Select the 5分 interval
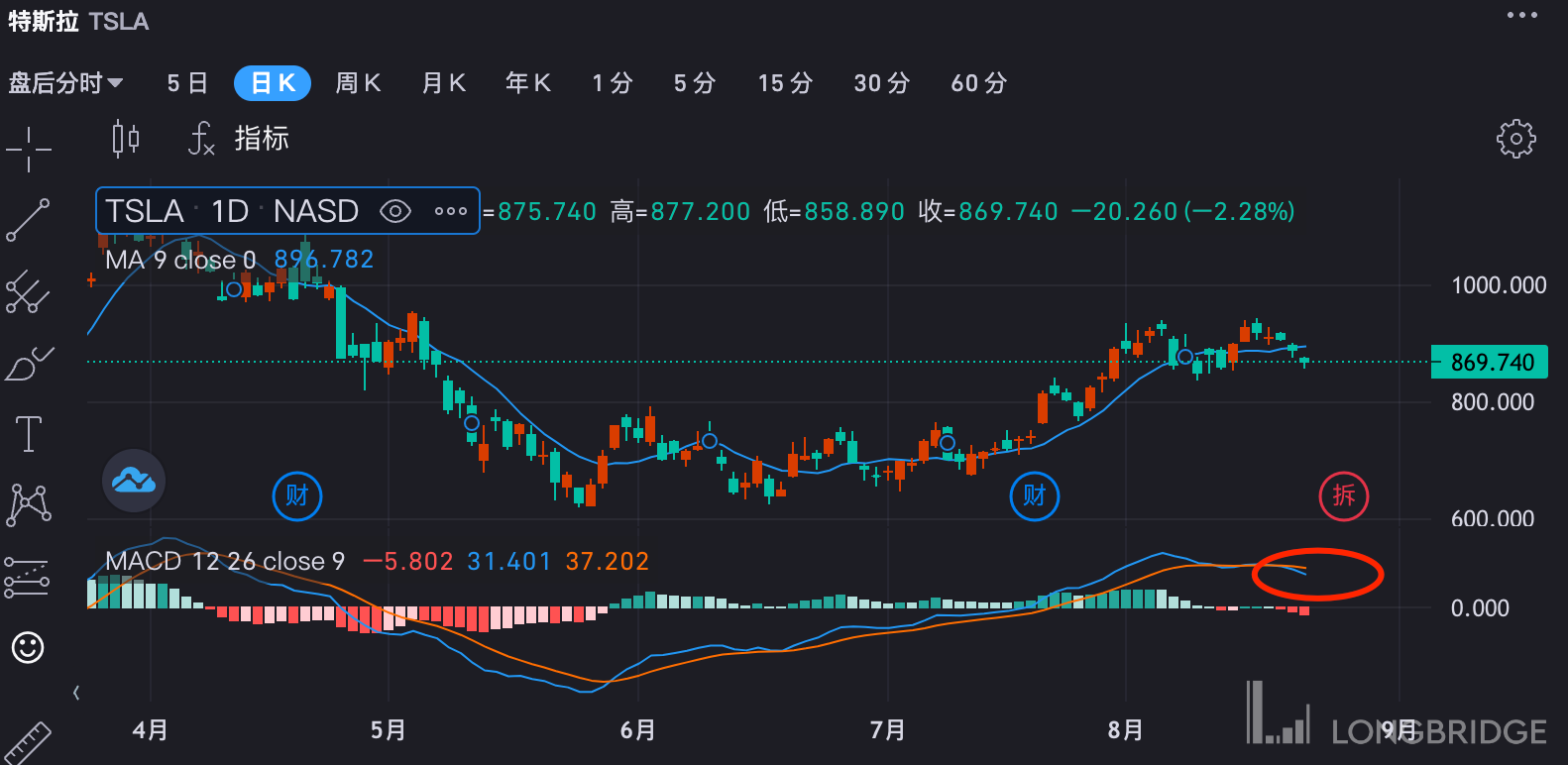1568x765 pixels. tap(695, 83)
